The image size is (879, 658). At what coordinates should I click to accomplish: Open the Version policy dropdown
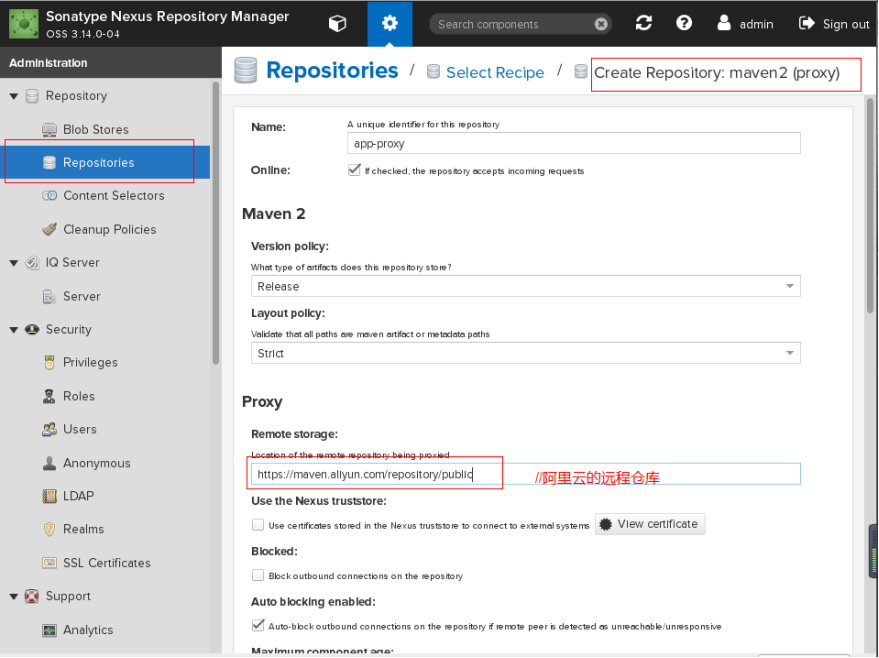[525, 286]
